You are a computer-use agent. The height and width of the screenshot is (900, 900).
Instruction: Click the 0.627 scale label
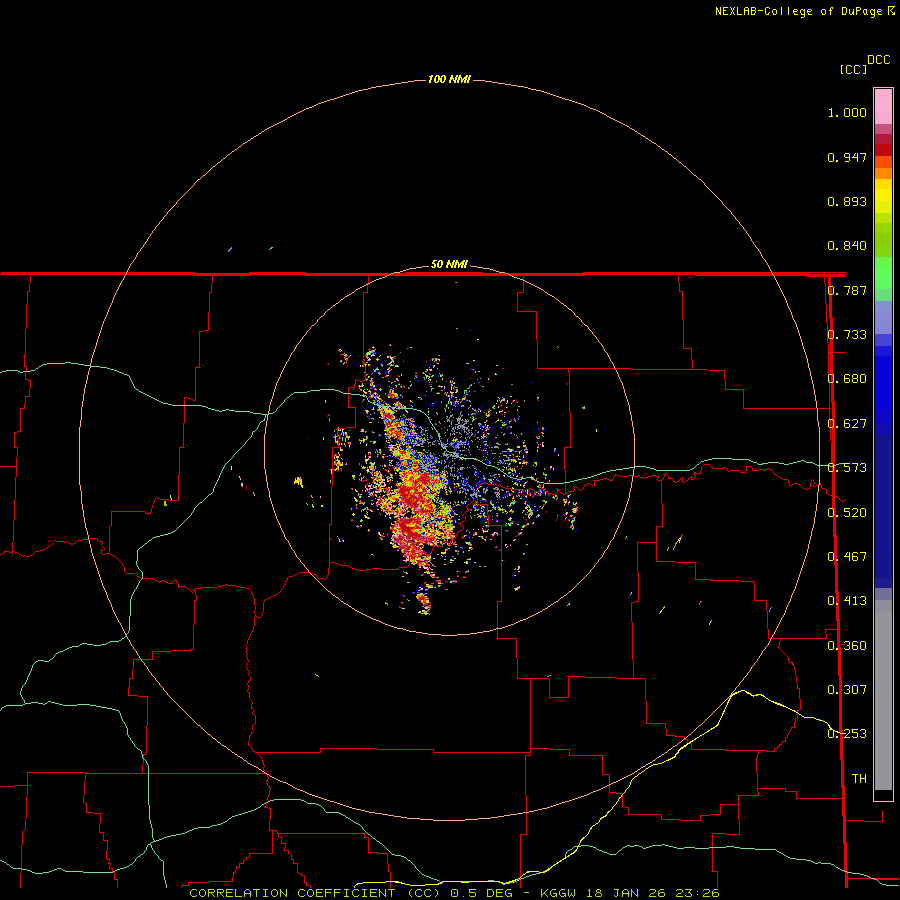point(847,424)
